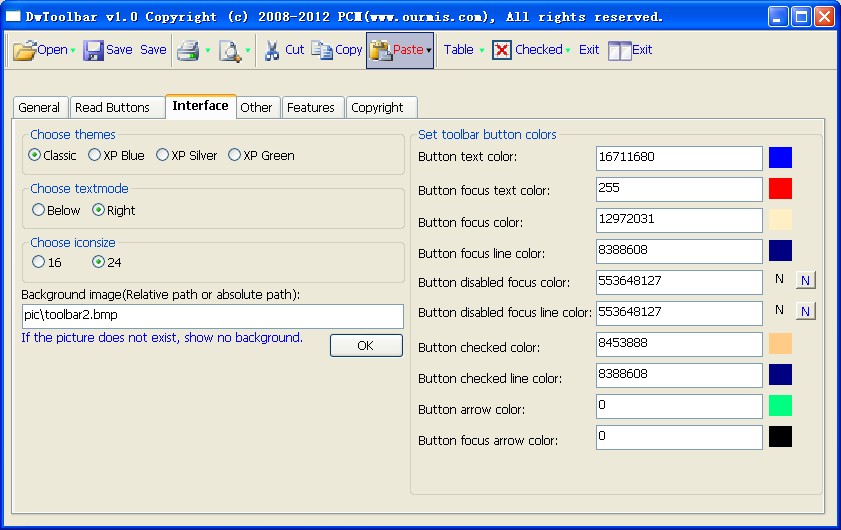Click the Button disabled focus color field

679,282
